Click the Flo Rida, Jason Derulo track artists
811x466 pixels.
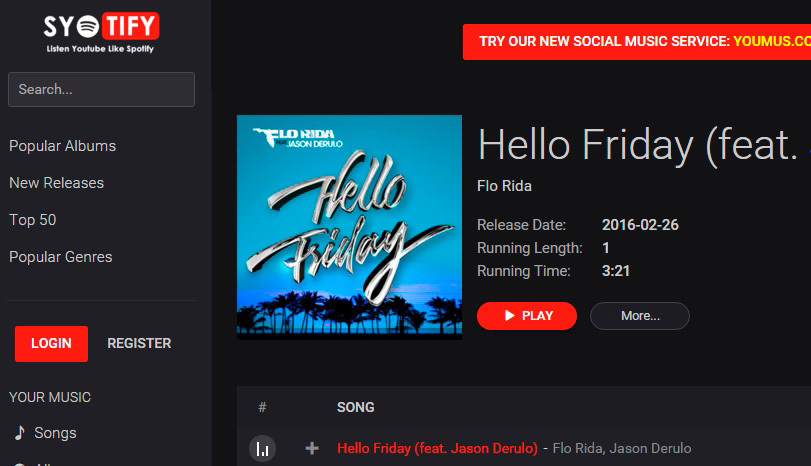click(621, 448)
